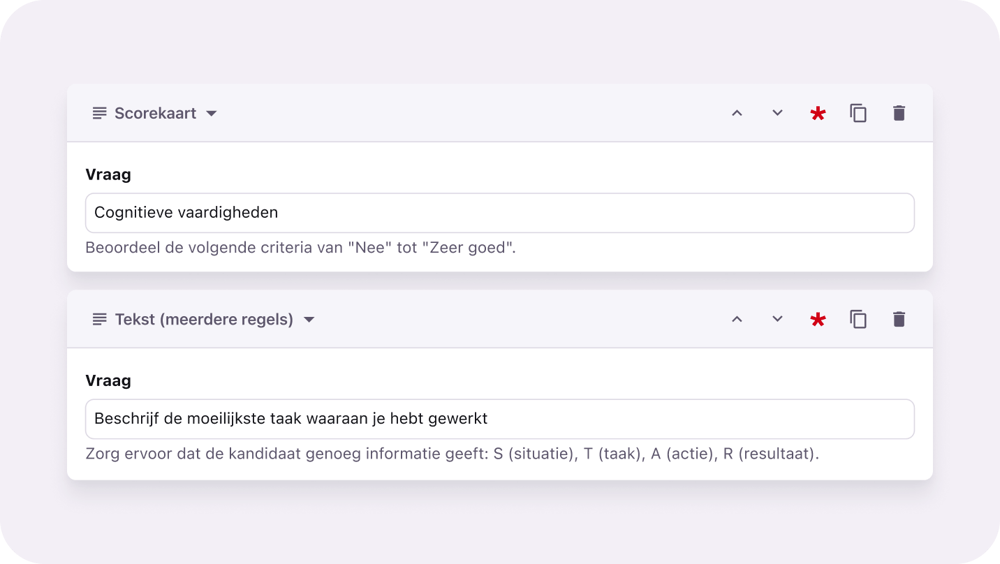This screenshot has width=1000, height=564.
Task: Move the Scorekaart question down
Action: [777, 113]
